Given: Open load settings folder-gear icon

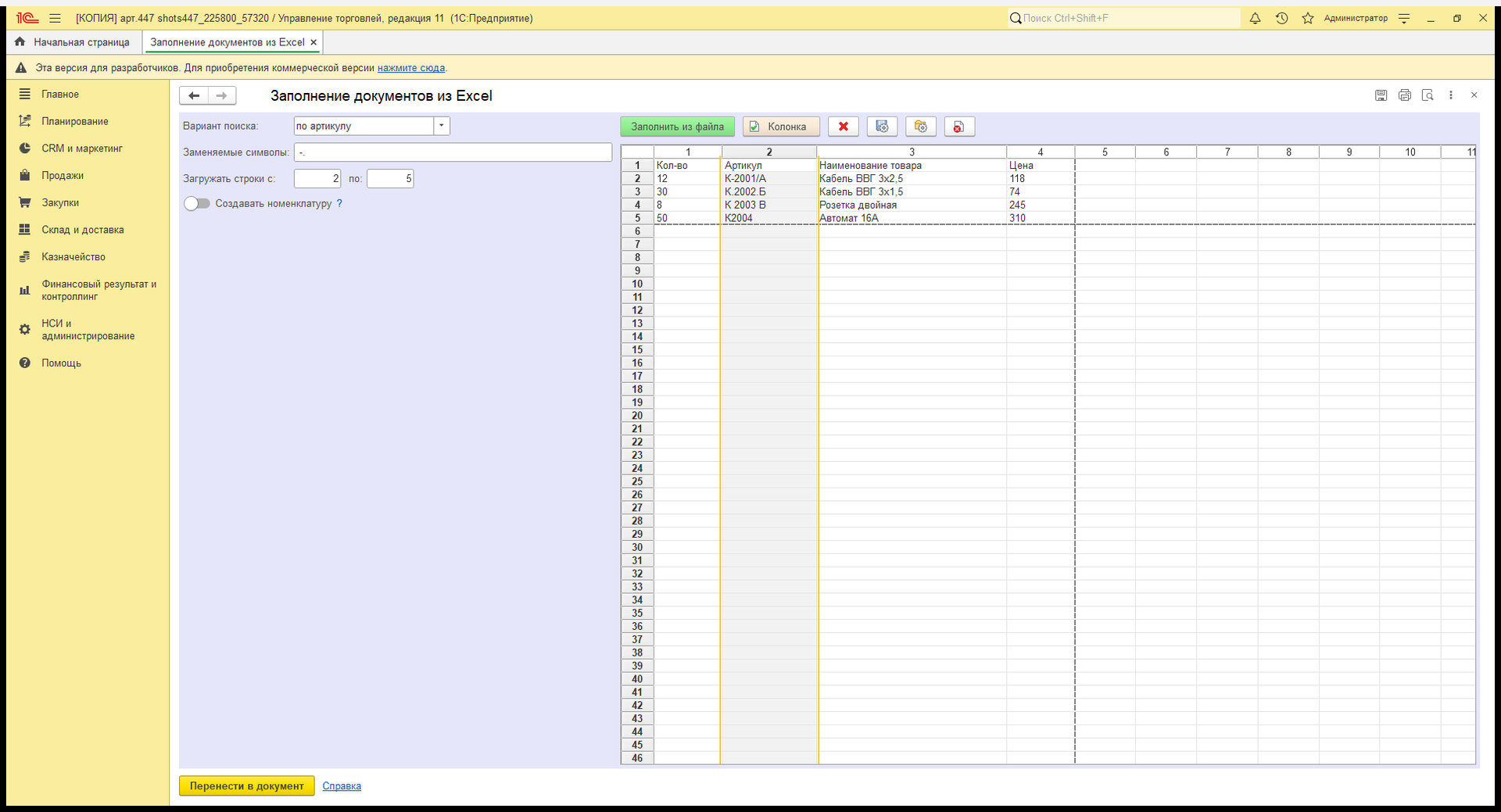Looking at the screenshot, I should pyautogui.click(x=921, y=127).
